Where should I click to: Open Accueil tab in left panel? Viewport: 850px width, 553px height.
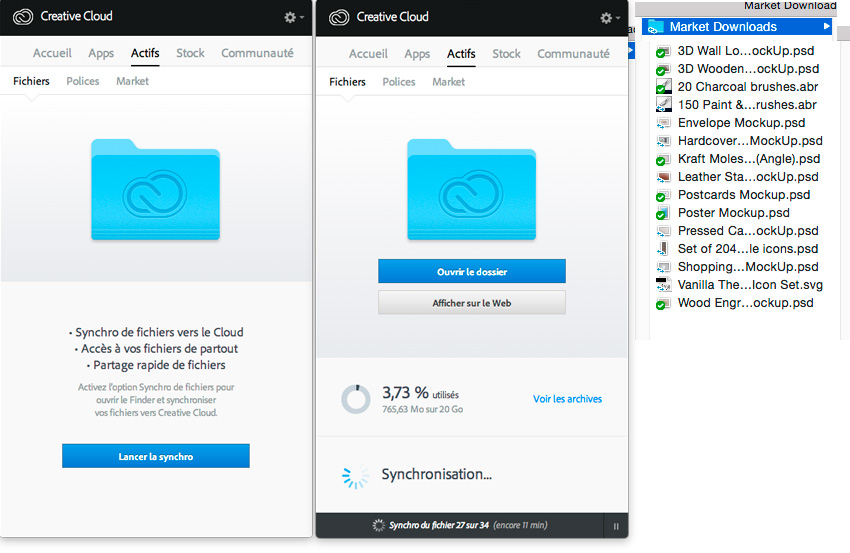(x=52, y=53)
